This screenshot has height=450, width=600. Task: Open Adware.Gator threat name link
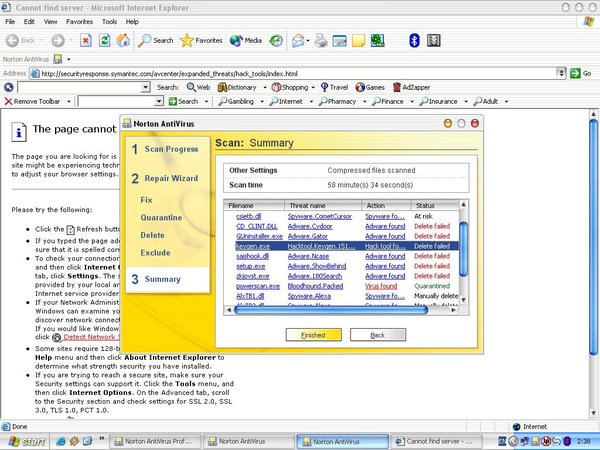308,236
